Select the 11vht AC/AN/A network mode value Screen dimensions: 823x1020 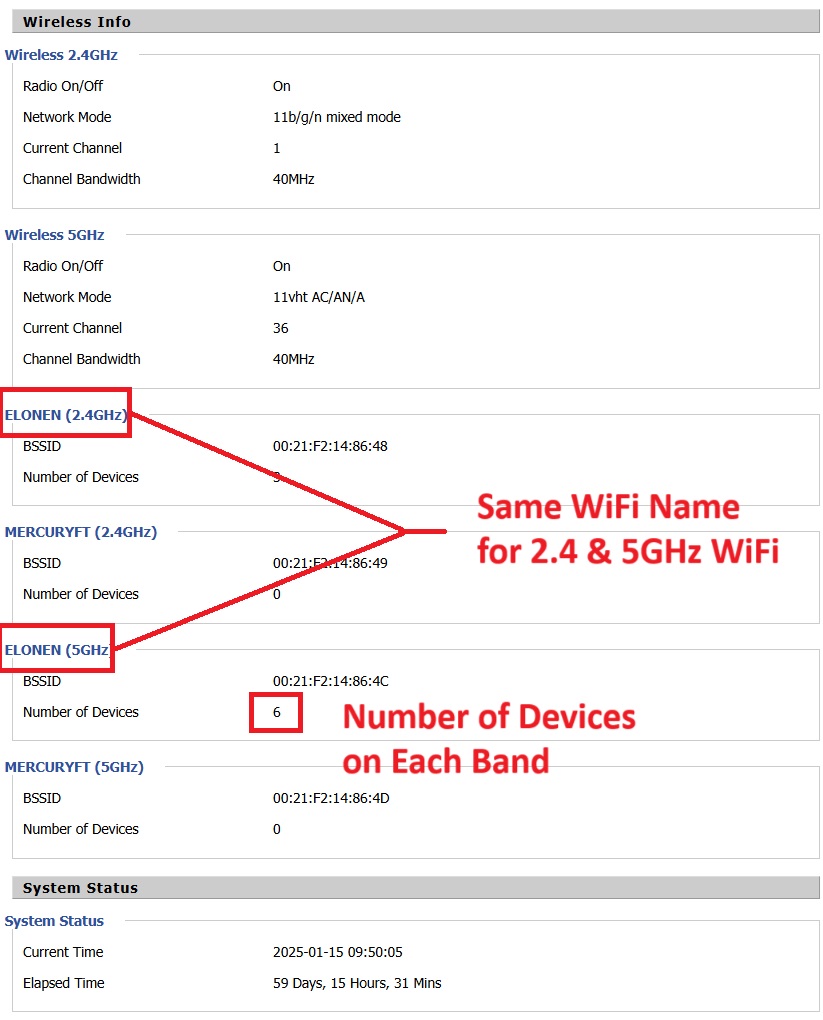coord(318,297)
